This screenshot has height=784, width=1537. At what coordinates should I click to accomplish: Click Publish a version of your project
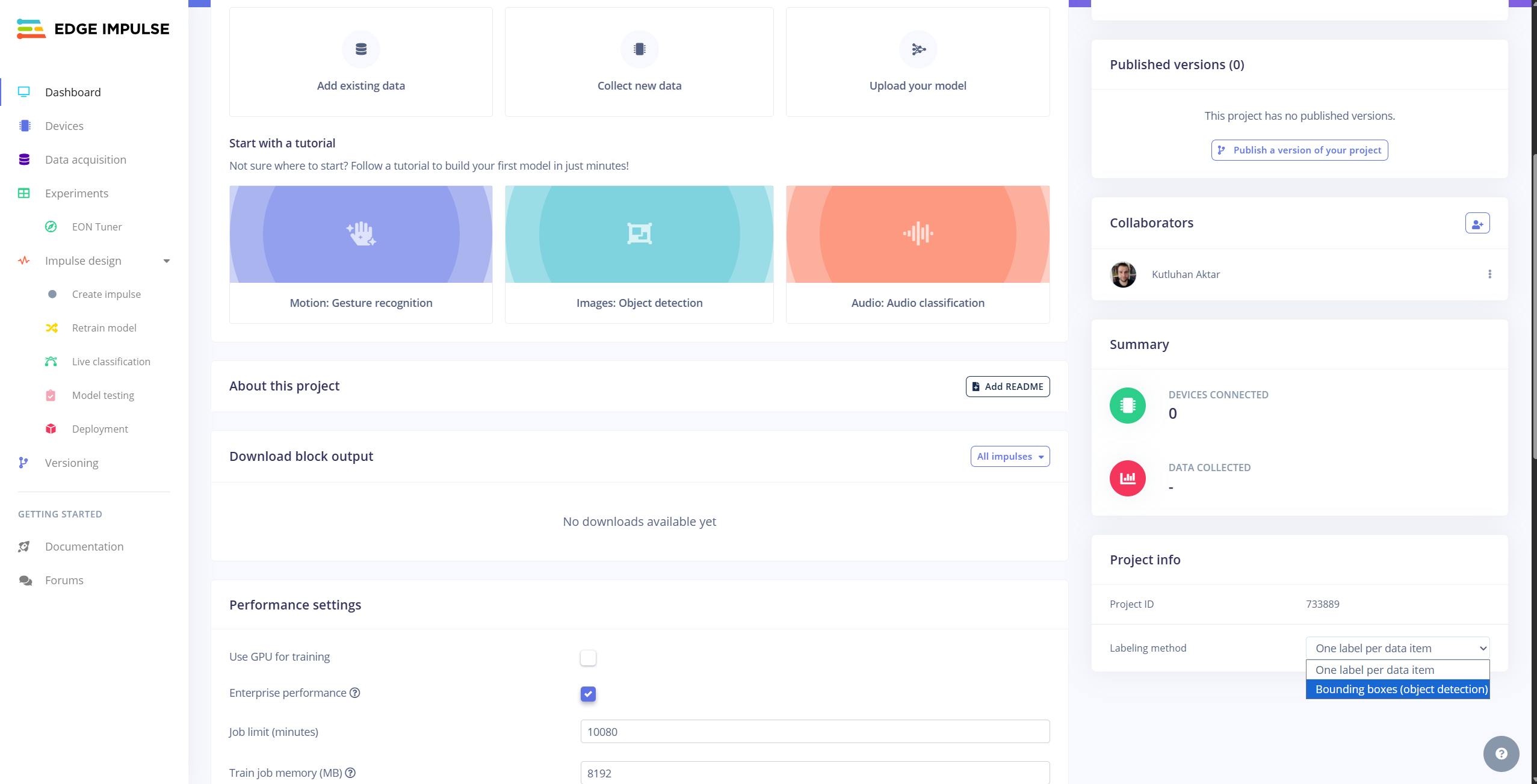1299,150
